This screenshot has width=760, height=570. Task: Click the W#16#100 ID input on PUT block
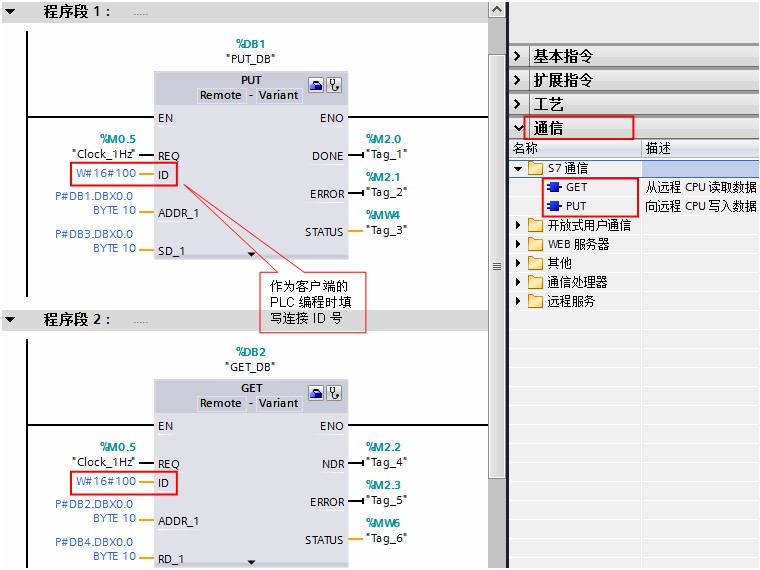[106, 173]
